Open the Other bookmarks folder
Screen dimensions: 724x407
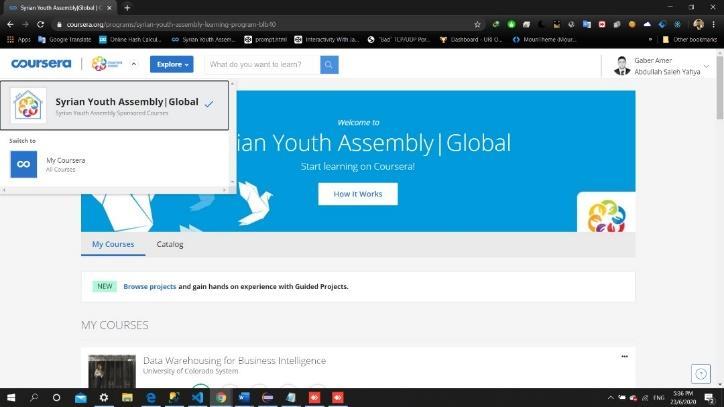pyautogui.click(x=689, y=40)
